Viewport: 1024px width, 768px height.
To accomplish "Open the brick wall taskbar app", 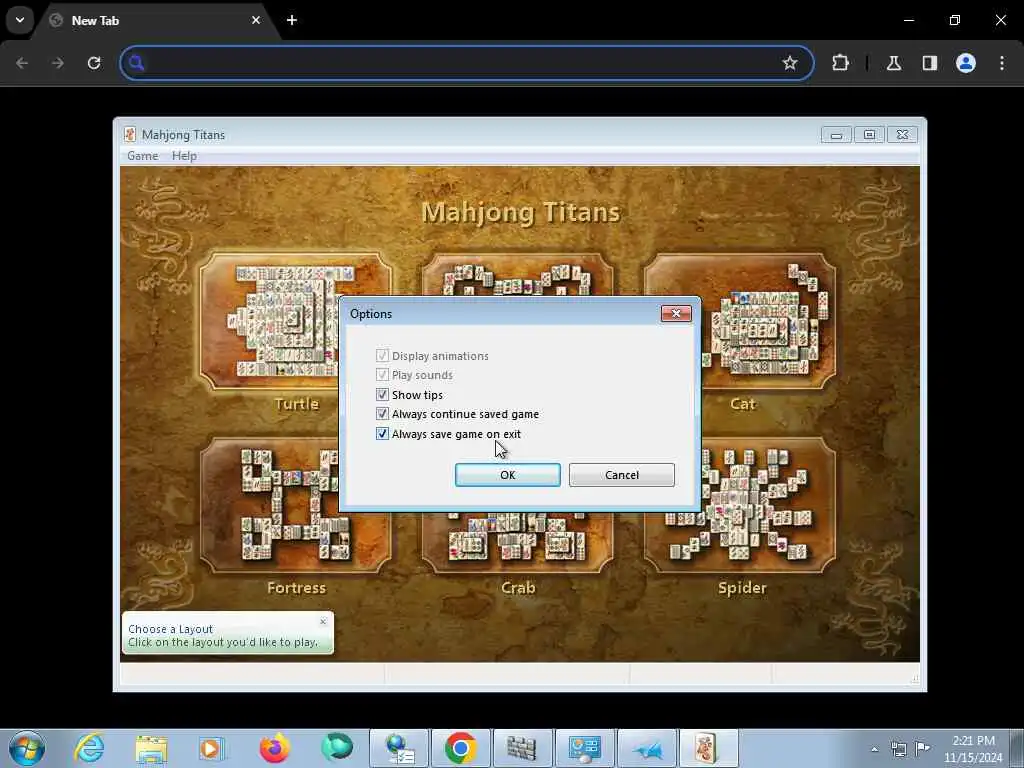I will [x=522, y=748].
